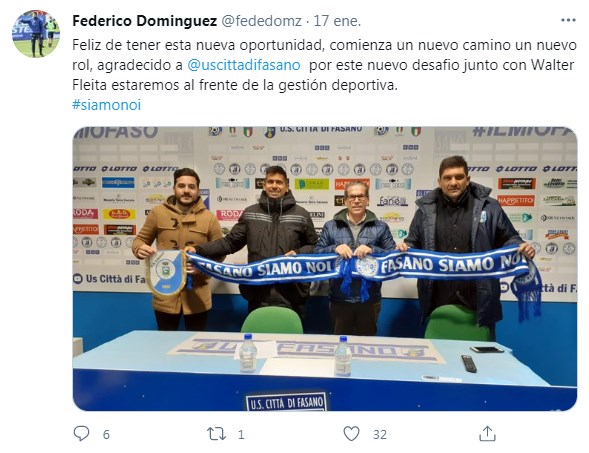The height and width of the screenshot is (453, 589).
Task: Open the #siamonoi hashtag
Action: click(106, 105)
